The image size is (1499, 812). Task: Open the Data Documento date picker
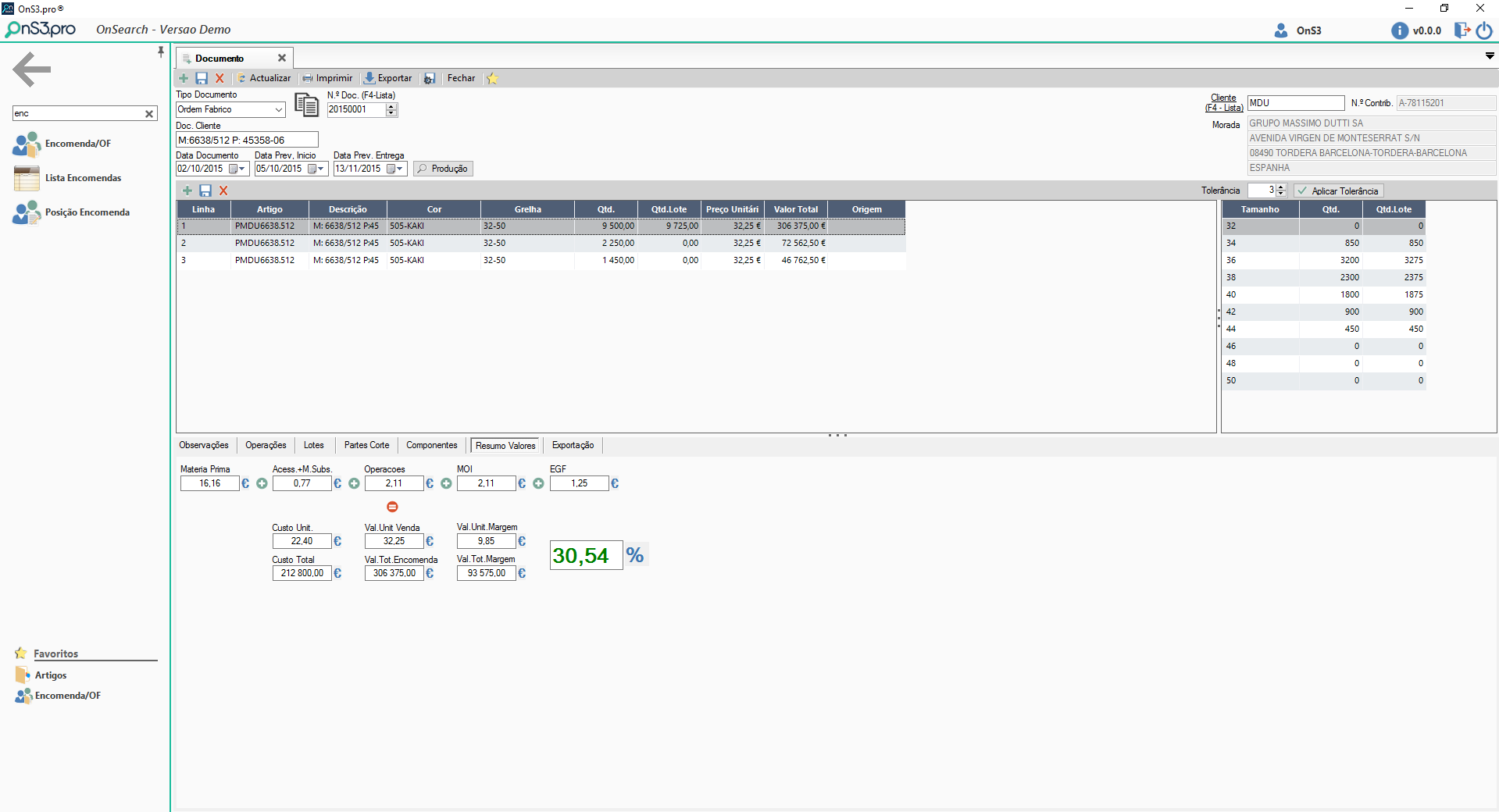(x=237, y=169)
